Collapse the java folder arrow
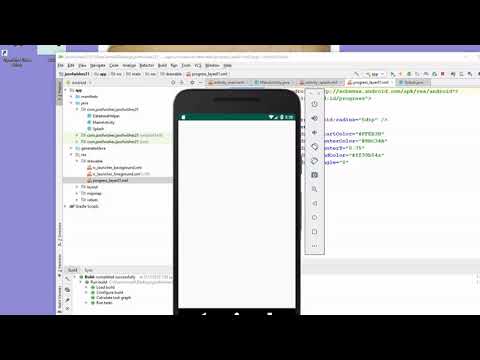Viewport: 480px width, 360px height. (x=71, y=103)
